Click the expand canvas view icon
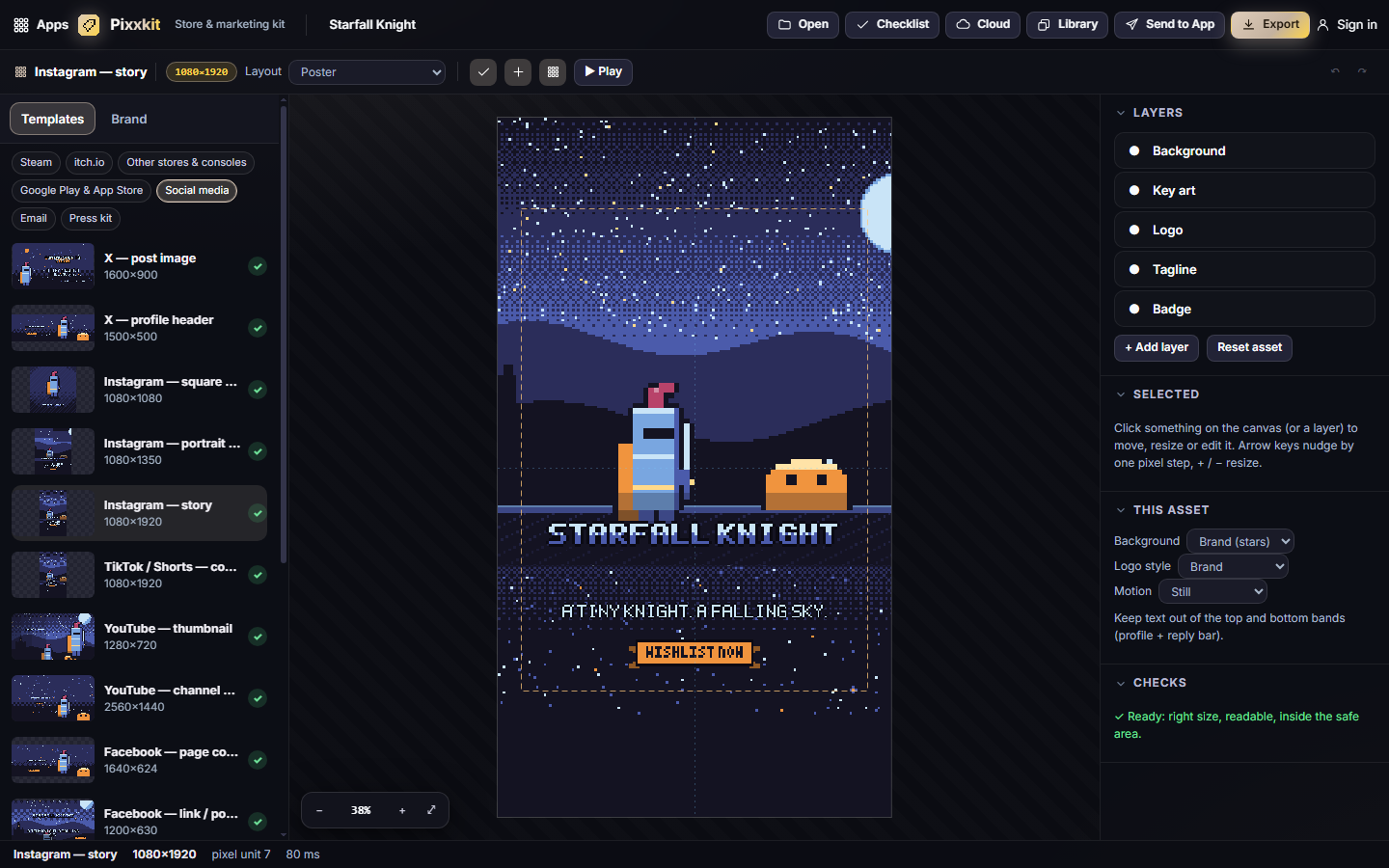Viewport: 1389px width, 868px height. tap(431, 810)
